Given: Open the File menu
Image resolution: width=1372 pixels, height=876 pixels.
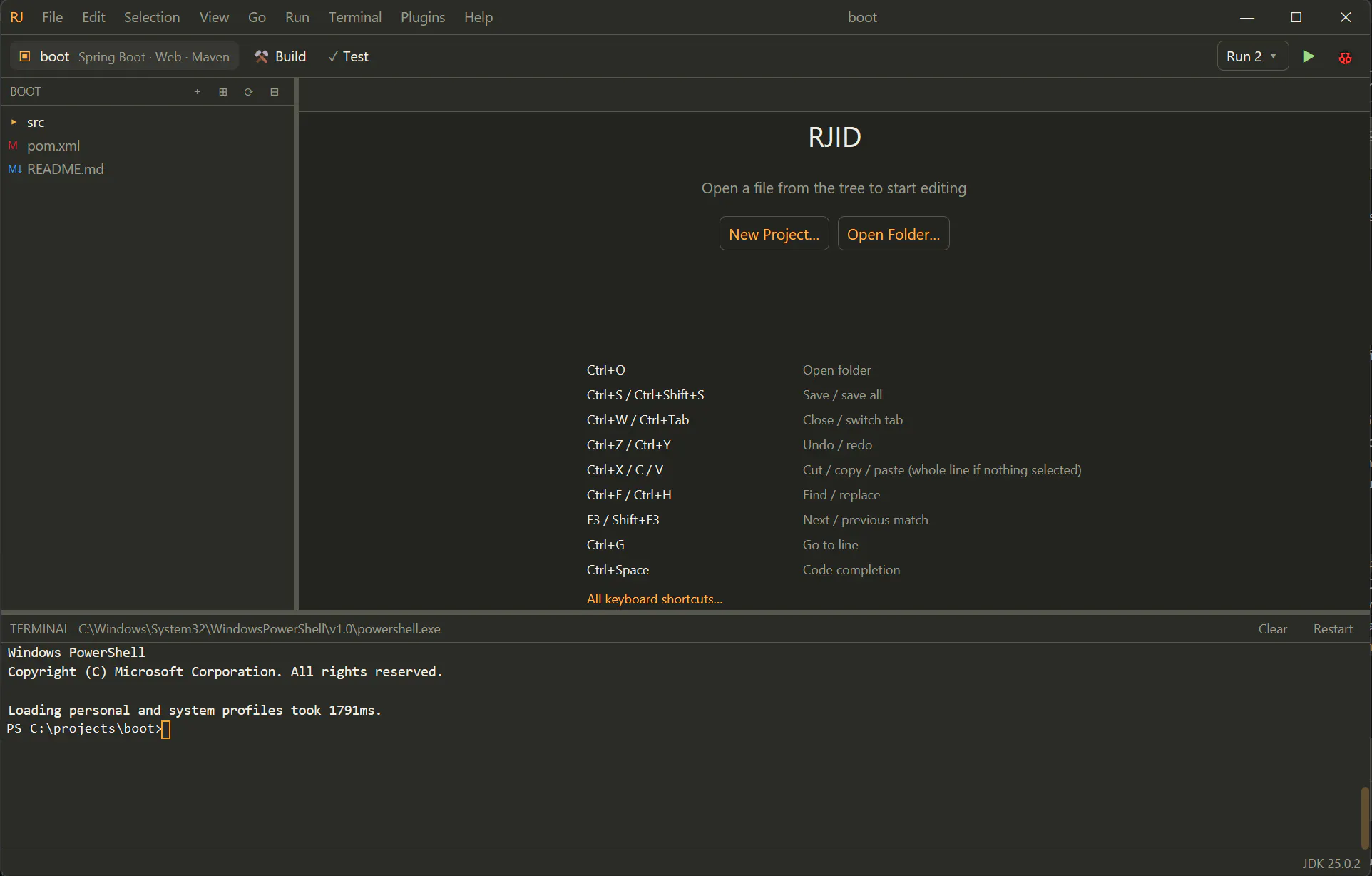Looking at the screenshot, I should [52, 17].
